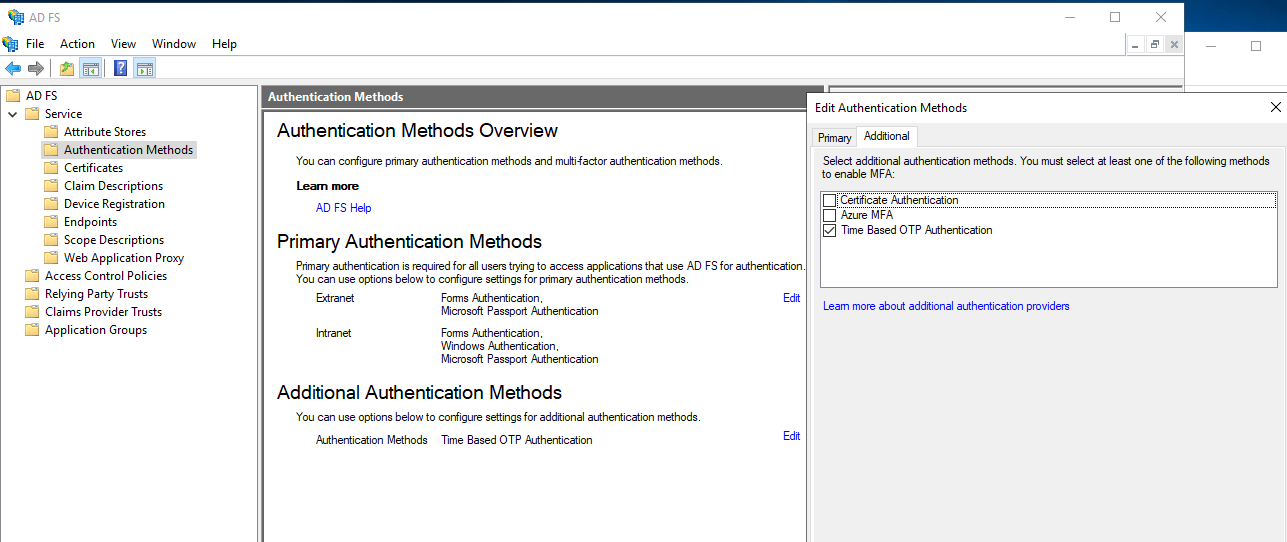Viewport: 1287px width, 542px height.
Task: Toggle Show/Hide Action Pane toolbar icon
Action: [145, 68]
